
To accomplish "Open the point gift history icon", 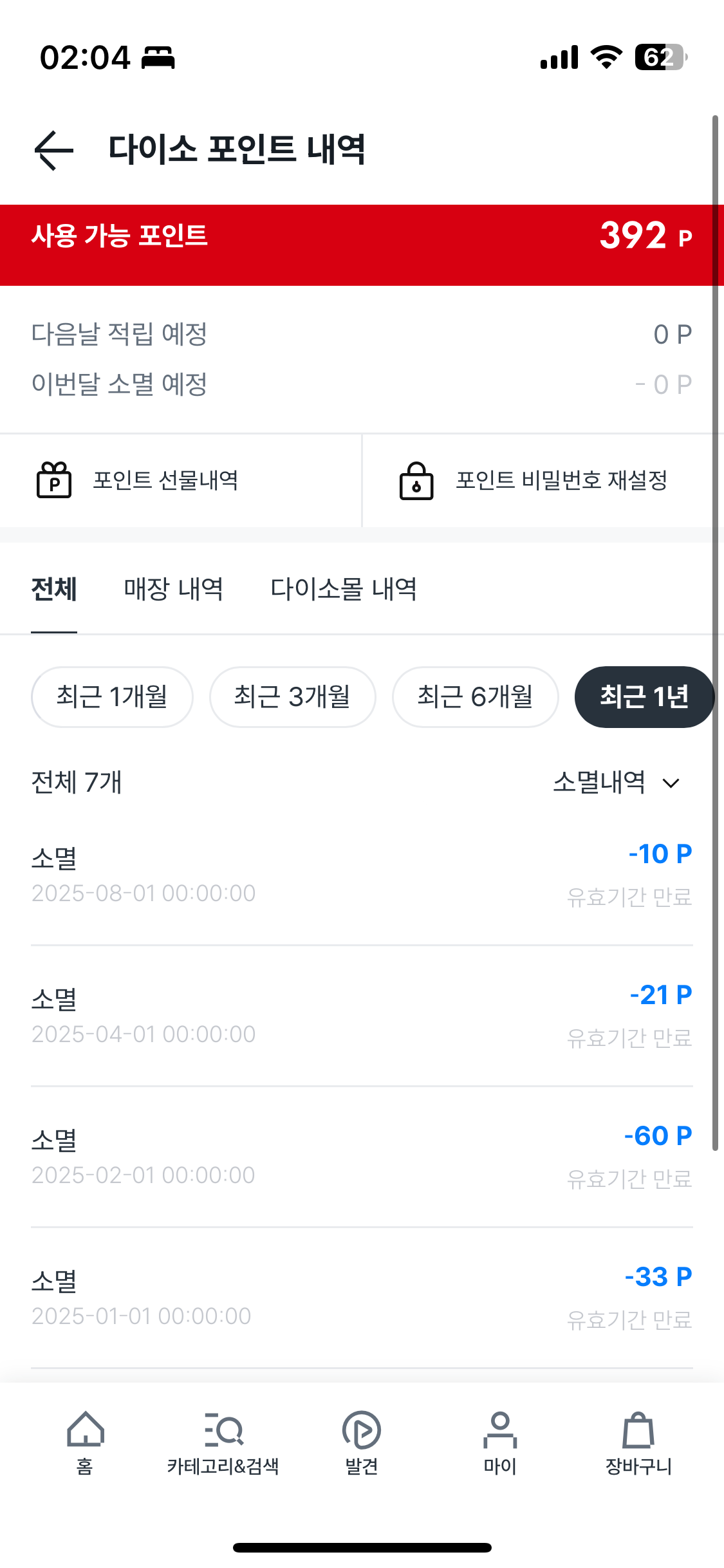I will click(x=54, y=480).
